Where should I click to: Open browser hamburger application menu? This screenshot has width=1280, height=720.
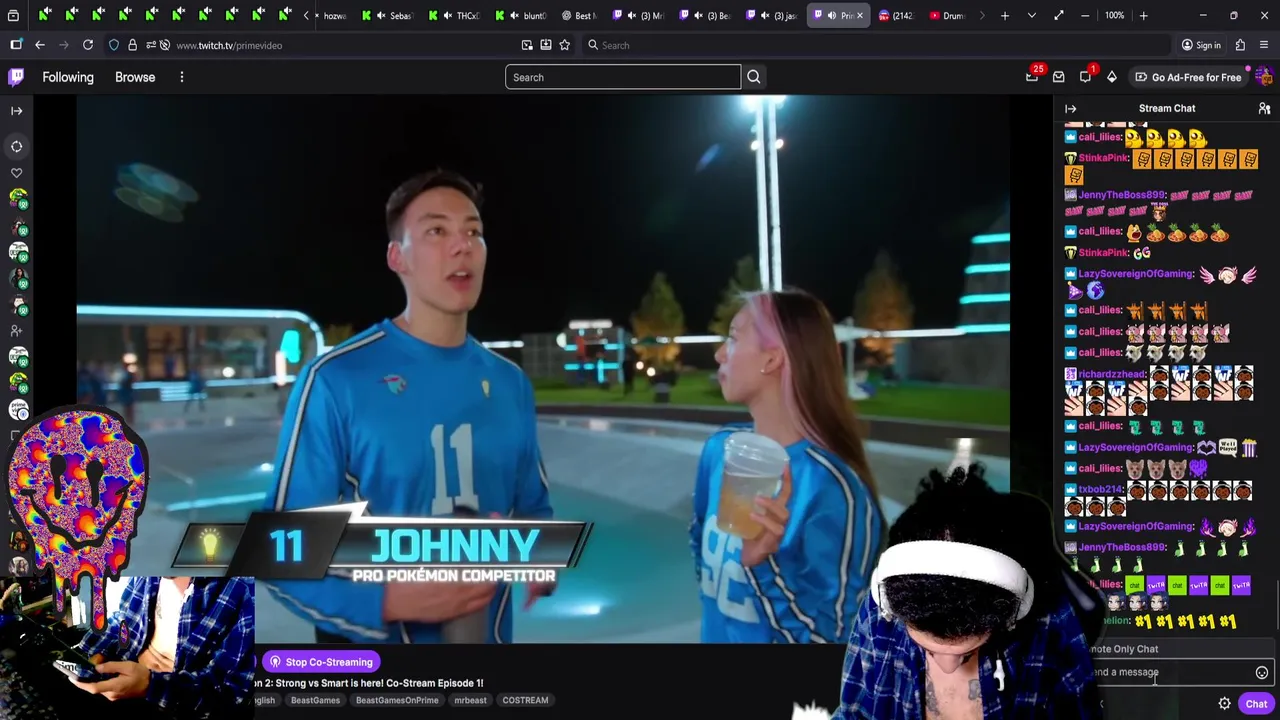coord(1265,45)
